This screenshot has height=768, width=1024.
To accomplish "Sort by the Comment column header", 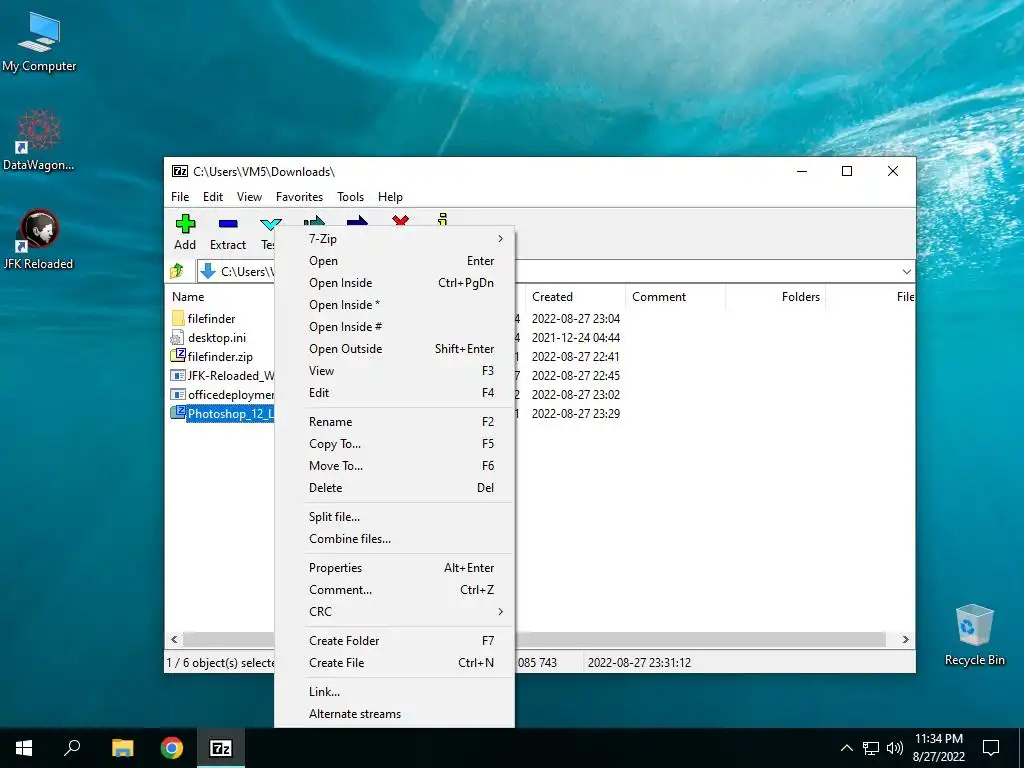I will pyautogui.click(x=675, y=296).
